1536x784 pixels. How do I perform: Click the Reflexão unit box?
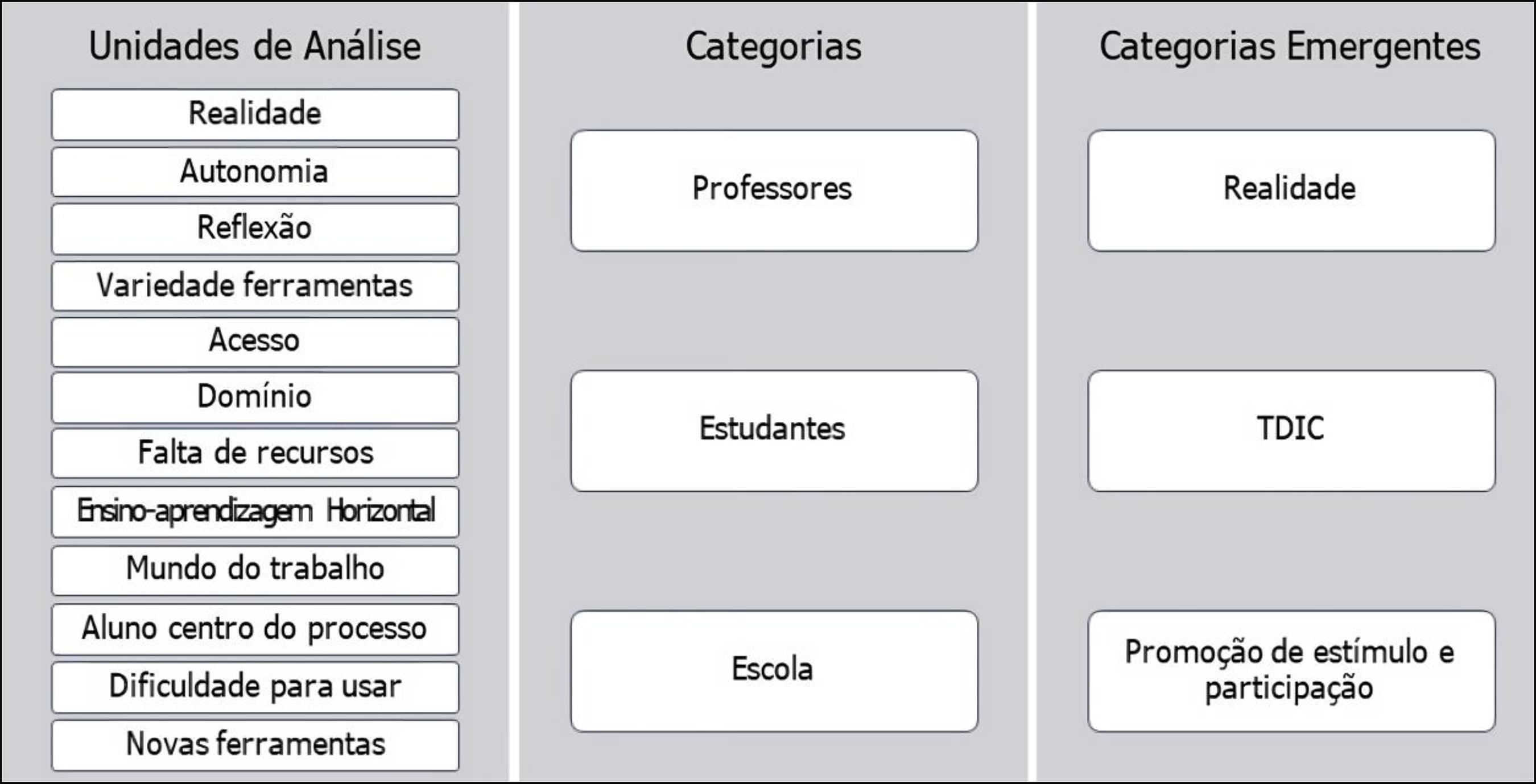pos(255,228)
